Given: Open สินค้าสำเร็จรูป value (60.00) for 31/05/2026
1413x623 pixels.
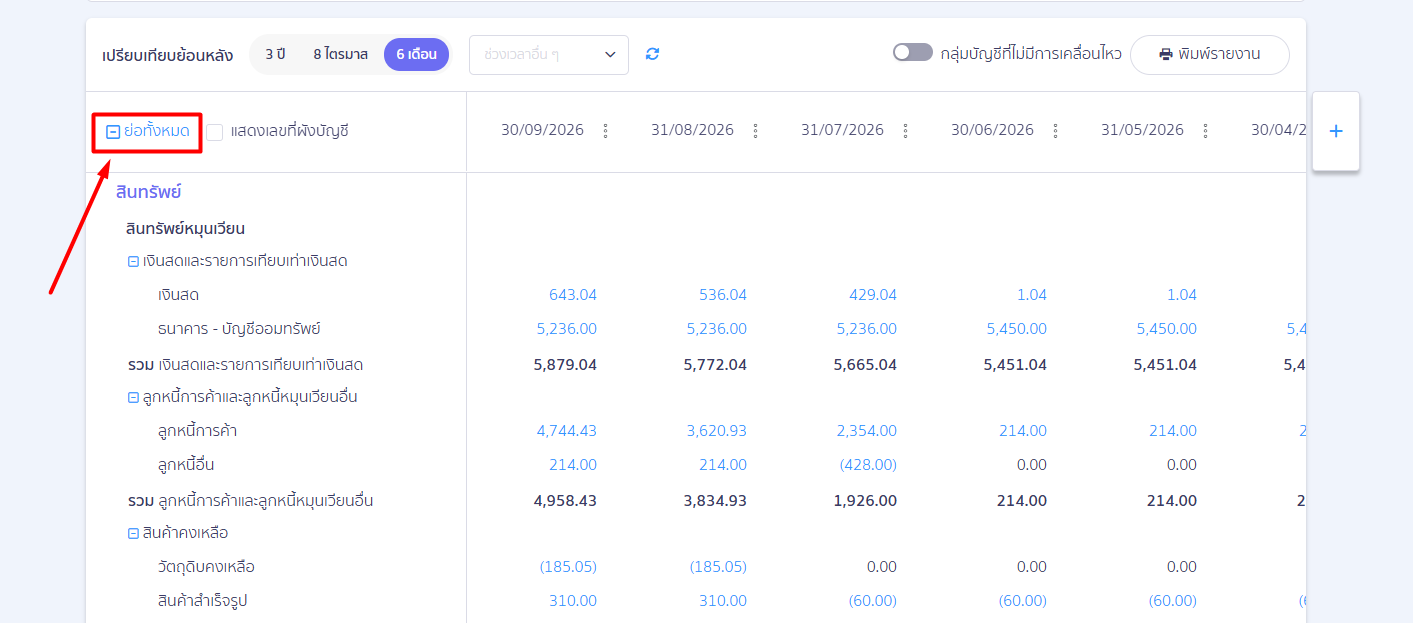Looking at the screenshot, I should (1172, 601).
